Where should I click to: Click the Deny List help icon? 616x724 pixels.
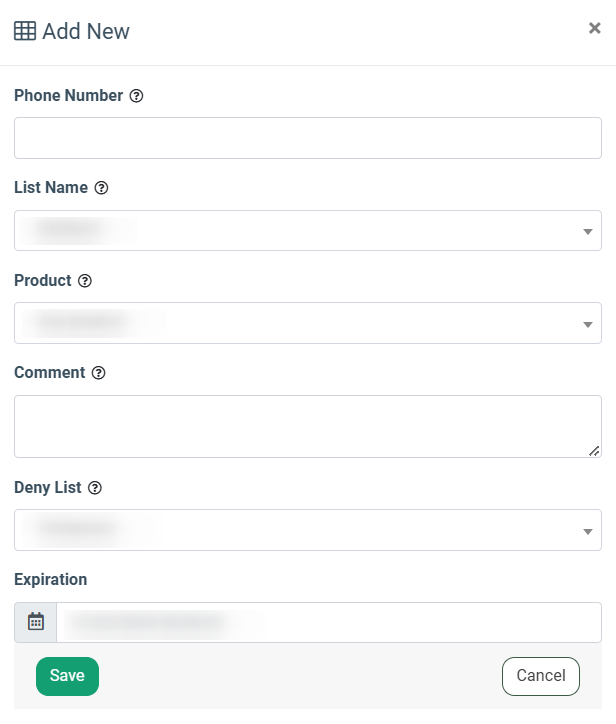[95, 488]
